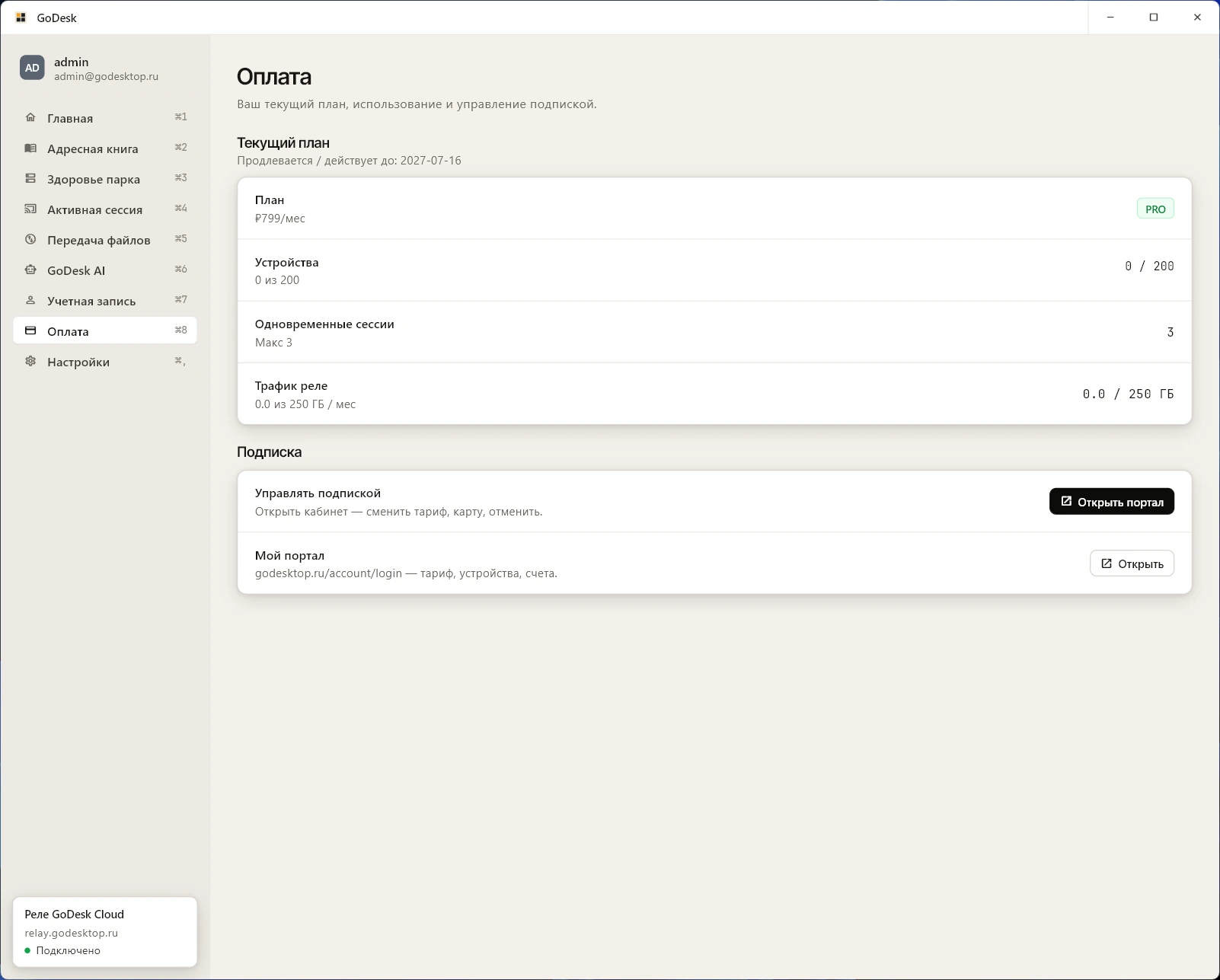
Task: Click external-link icon on Открыть button
Action: [1107, 563]
